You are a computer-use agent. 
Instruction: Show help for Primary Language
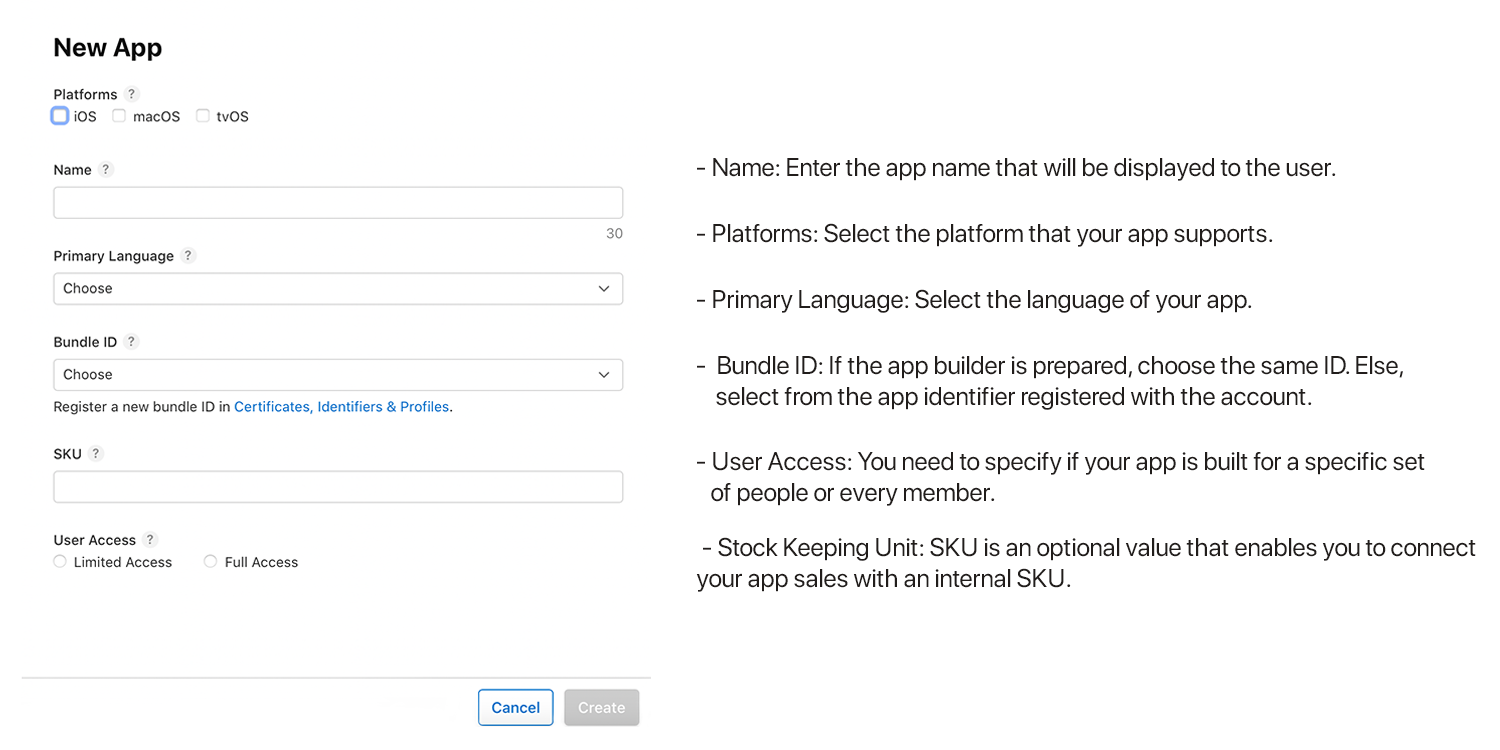(x=189, y=256)
